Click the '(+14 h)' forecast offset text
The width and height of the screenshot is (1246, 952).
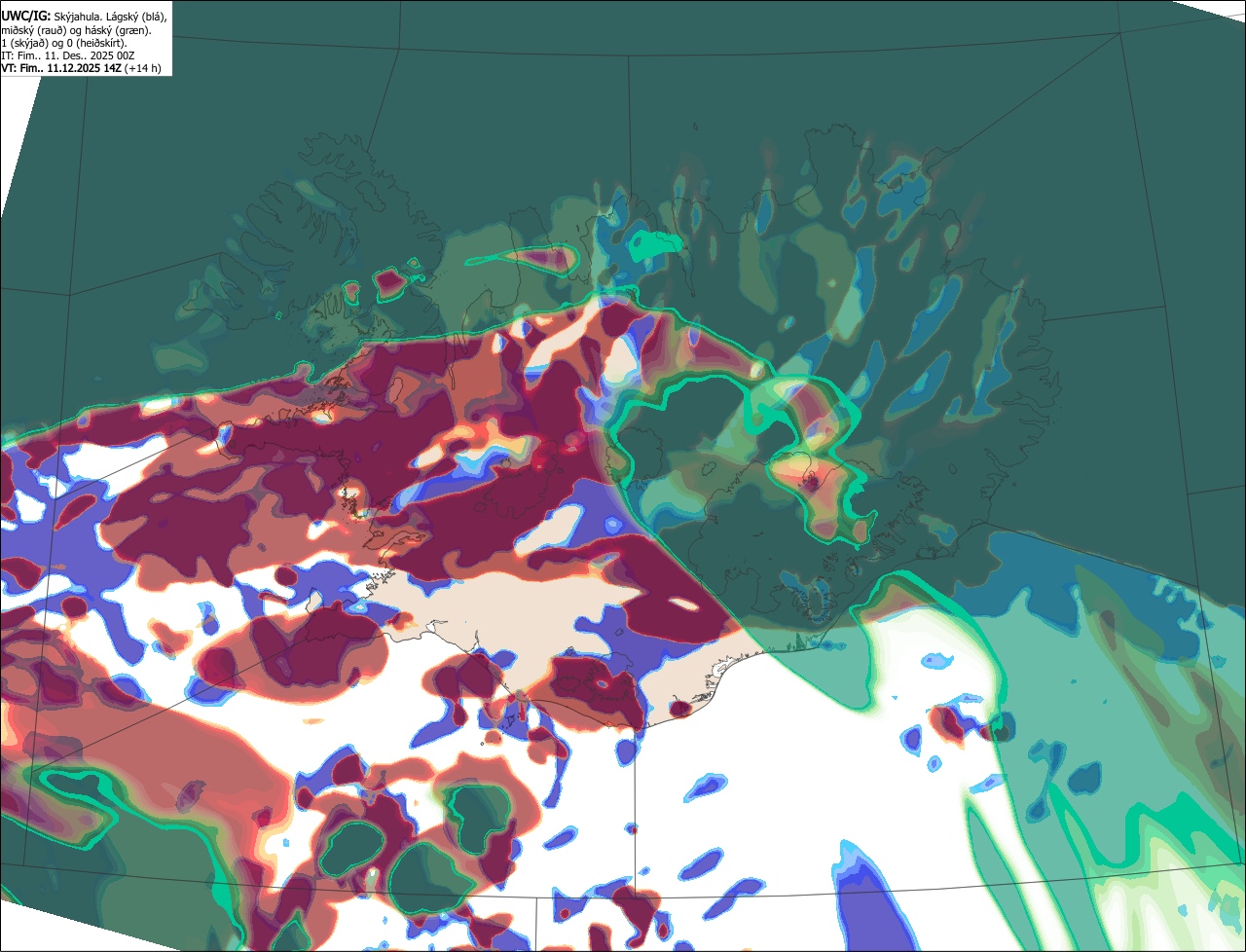coord(142,68)
